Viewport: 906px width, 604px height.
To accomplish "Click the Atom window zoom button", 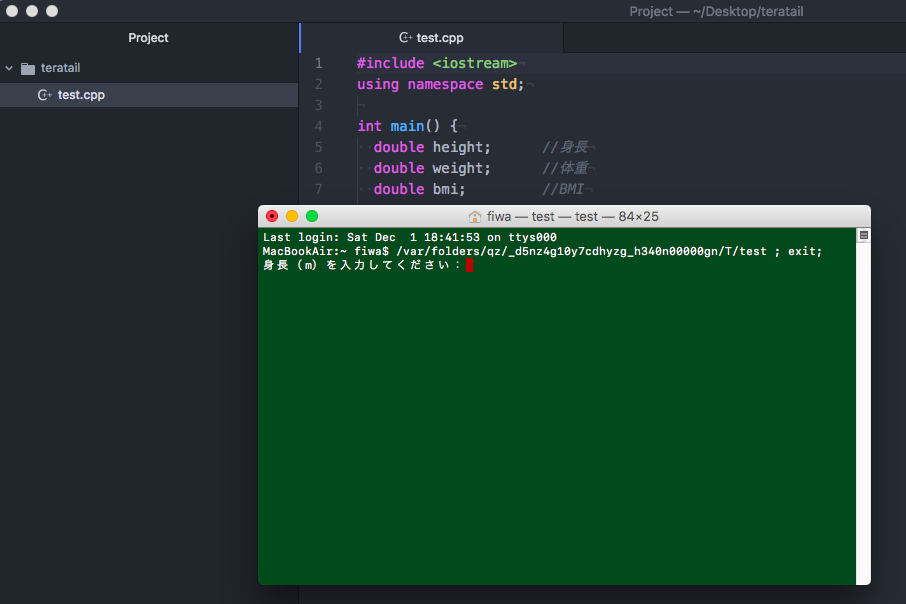I will (x=52, y=11).
